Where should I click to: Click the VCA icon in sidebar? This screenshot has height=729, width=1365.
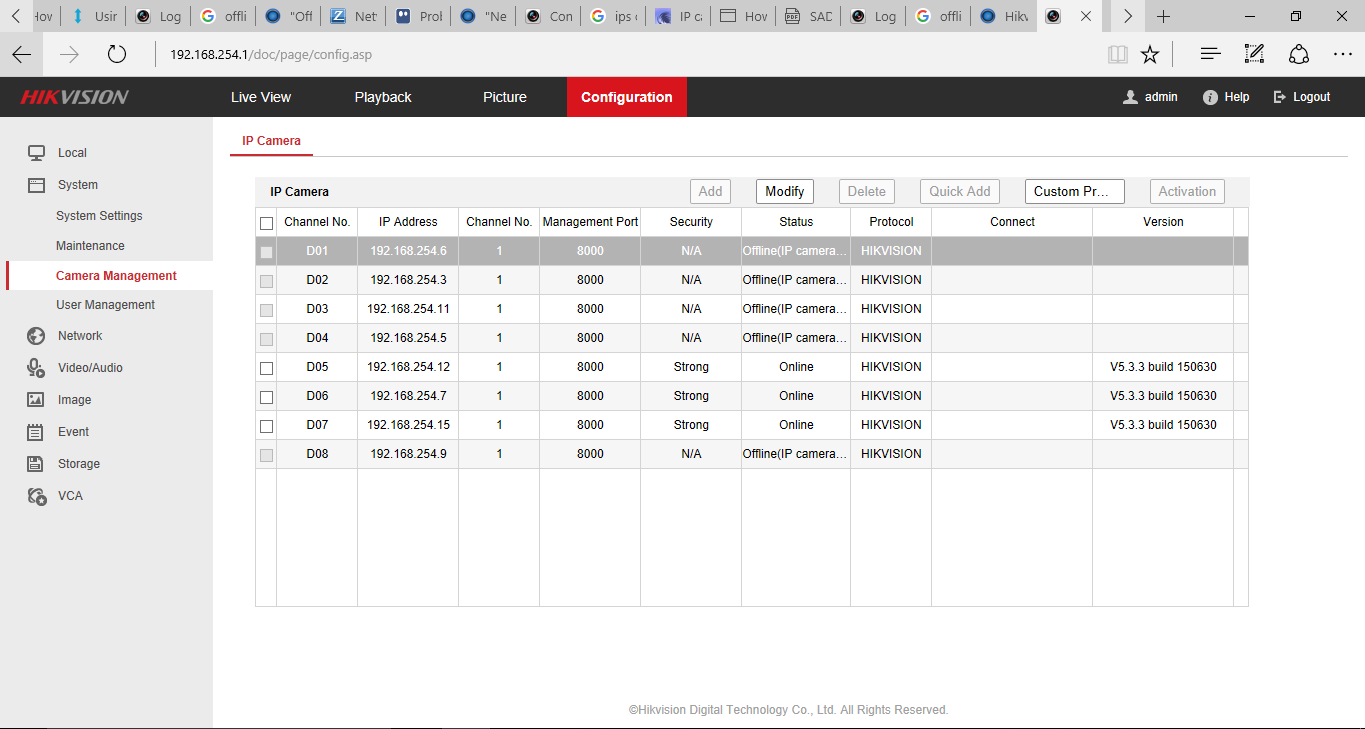(x=36, y=496)
